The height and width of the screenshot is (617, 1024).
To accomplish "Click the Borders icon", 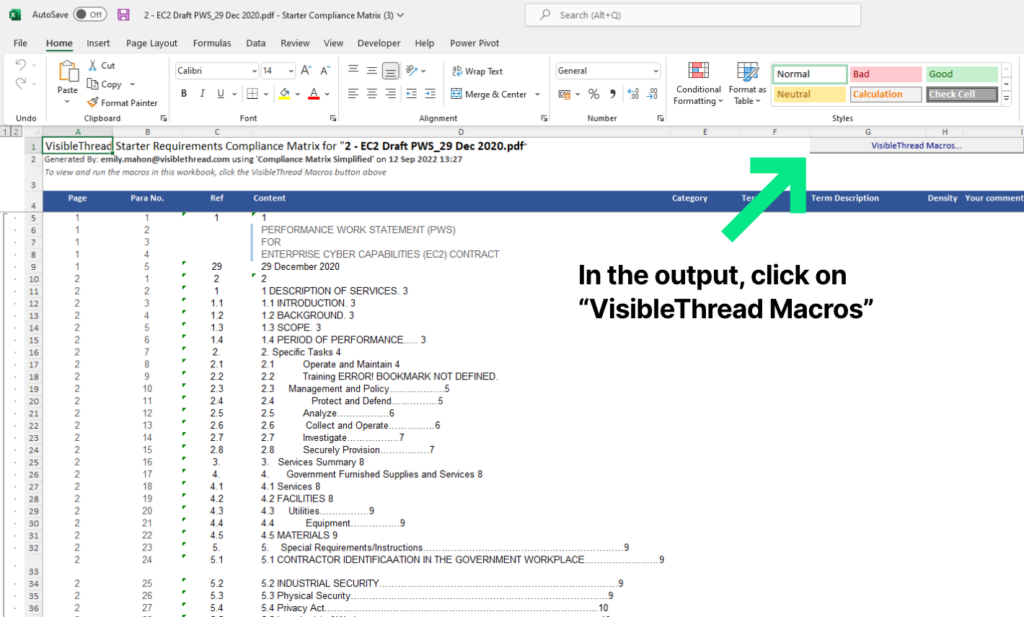I will [x=252, y=94].
